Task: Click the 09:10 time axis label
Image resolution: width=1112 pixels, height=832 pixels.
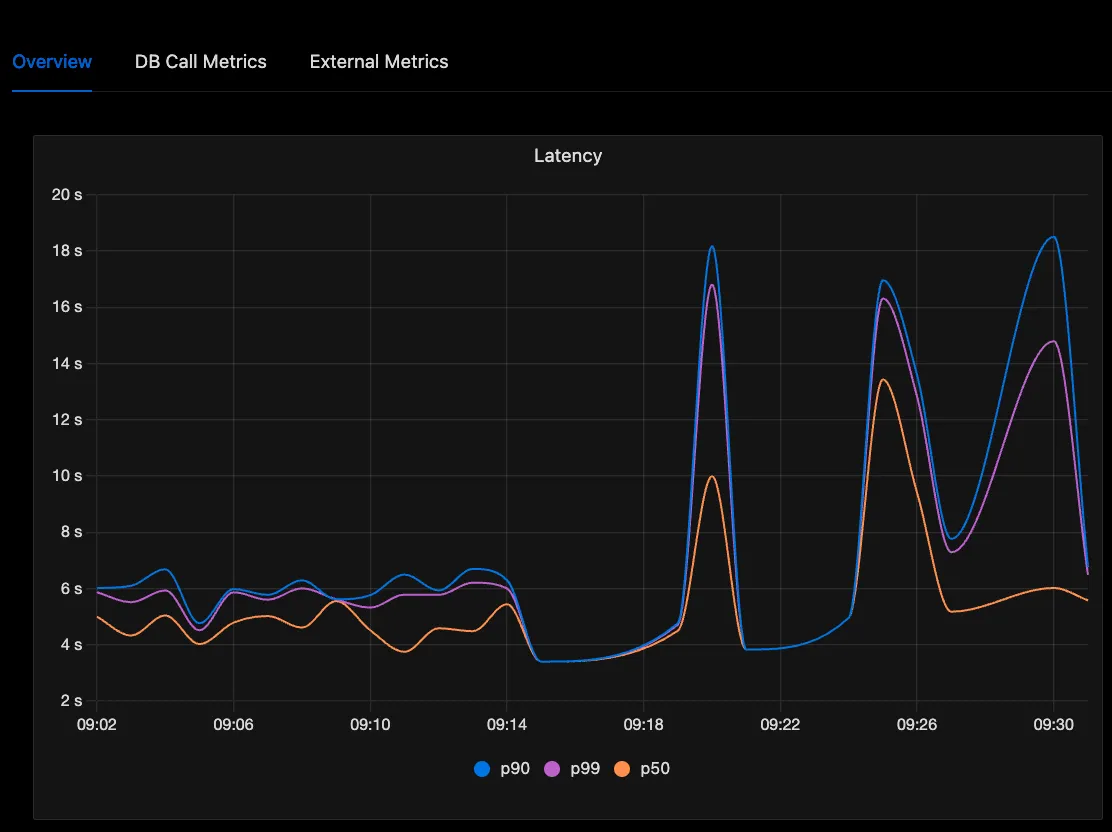Action: point(370,724)
